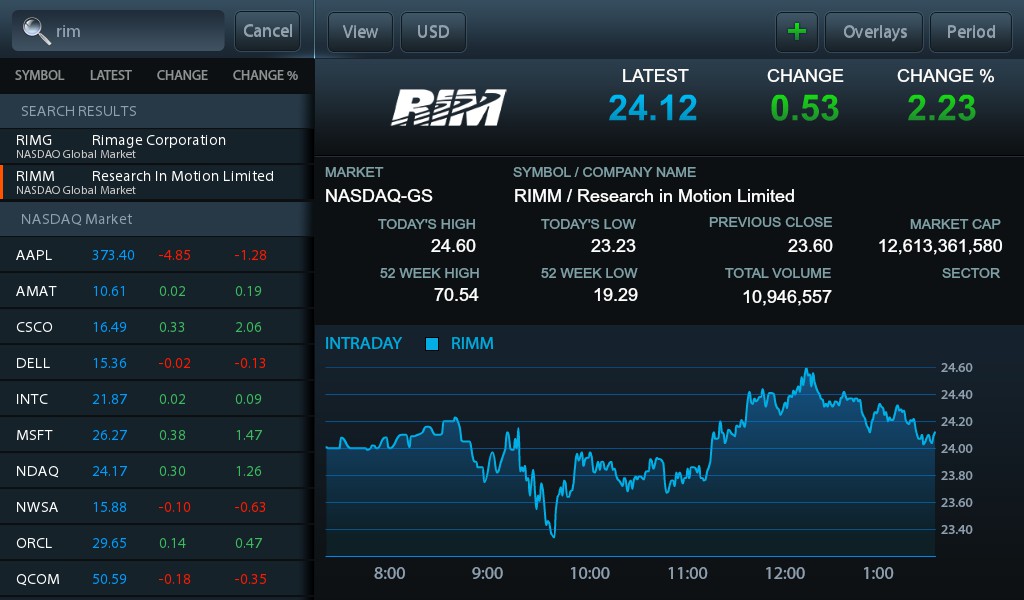The height and width of the screenshot is (600, 1024).
Task: Select the DELL stock row
Action: pos(157,363)
